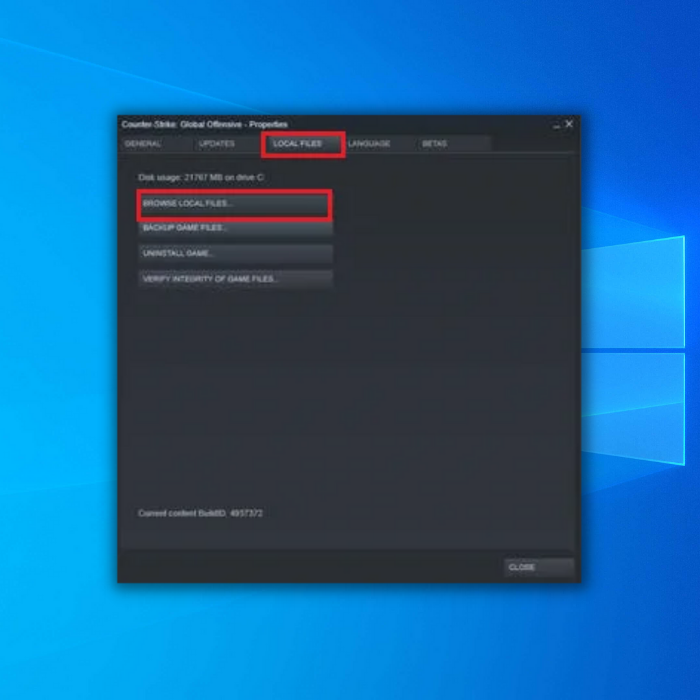Click Browse Local Files button
Screen dimensions: 700x700
click(235, 204)
